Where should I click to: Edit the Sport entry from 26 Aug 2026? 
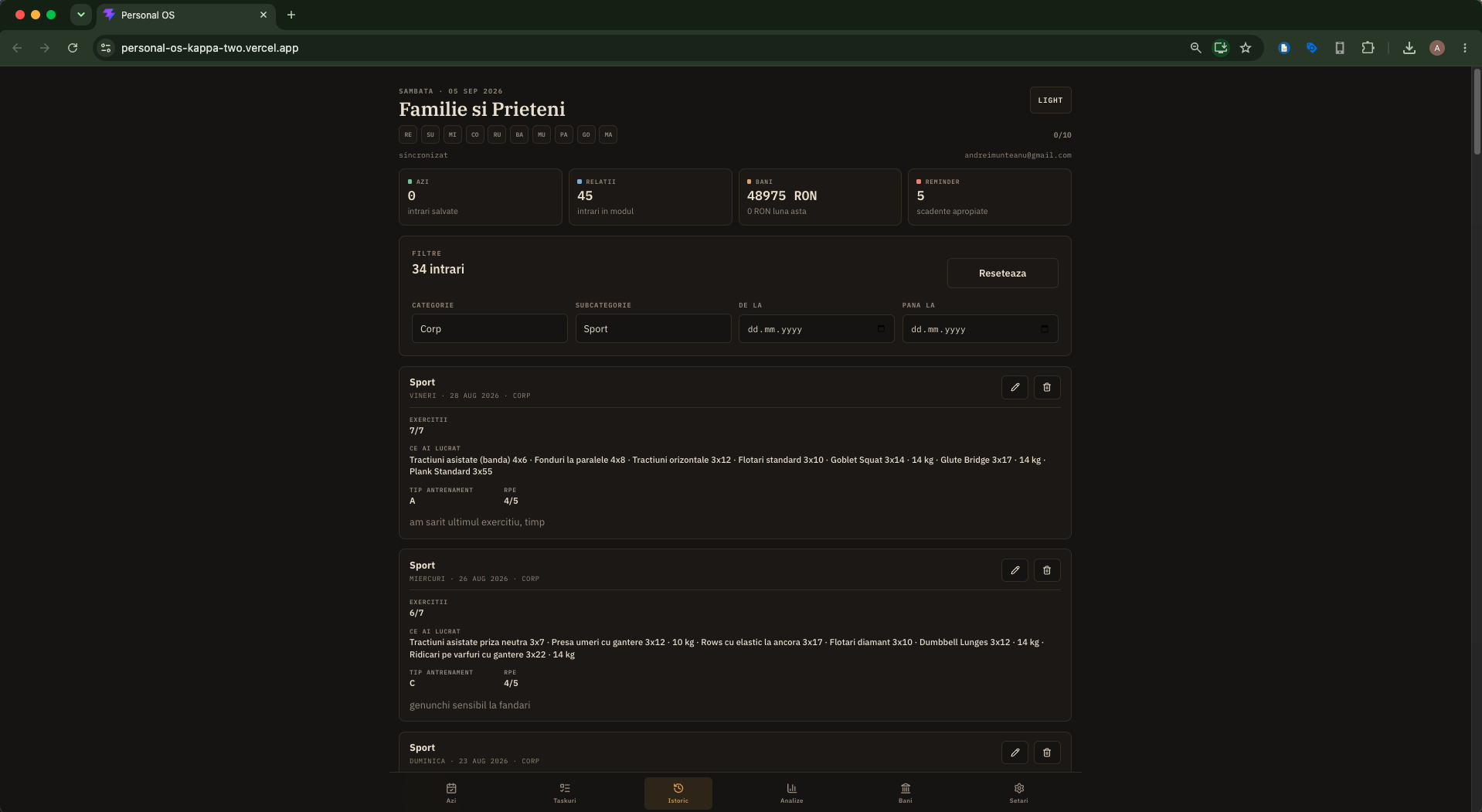1015,570
